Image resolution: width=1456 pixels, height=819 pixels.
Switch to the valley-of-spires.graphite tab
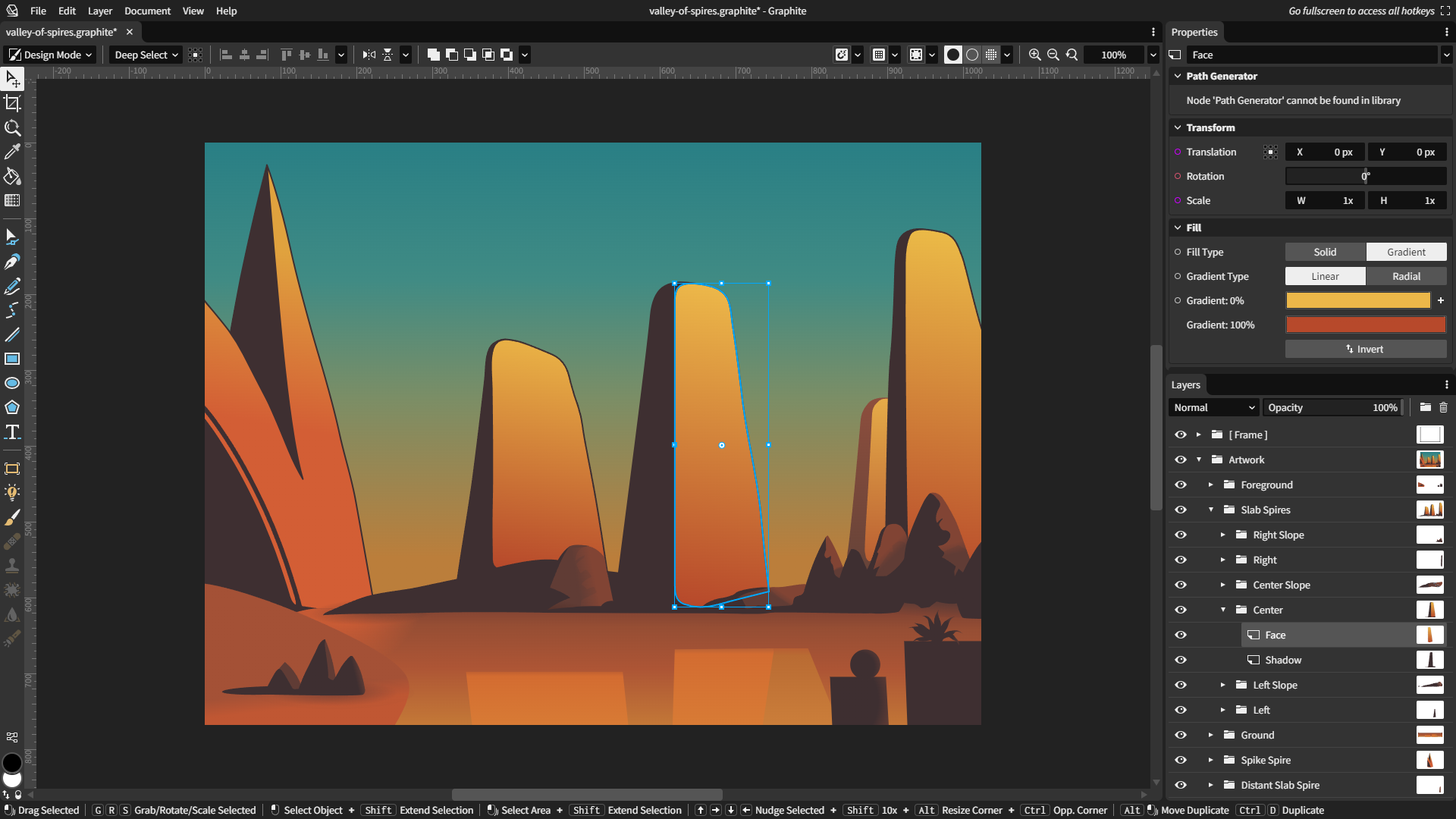coord(61,32)
